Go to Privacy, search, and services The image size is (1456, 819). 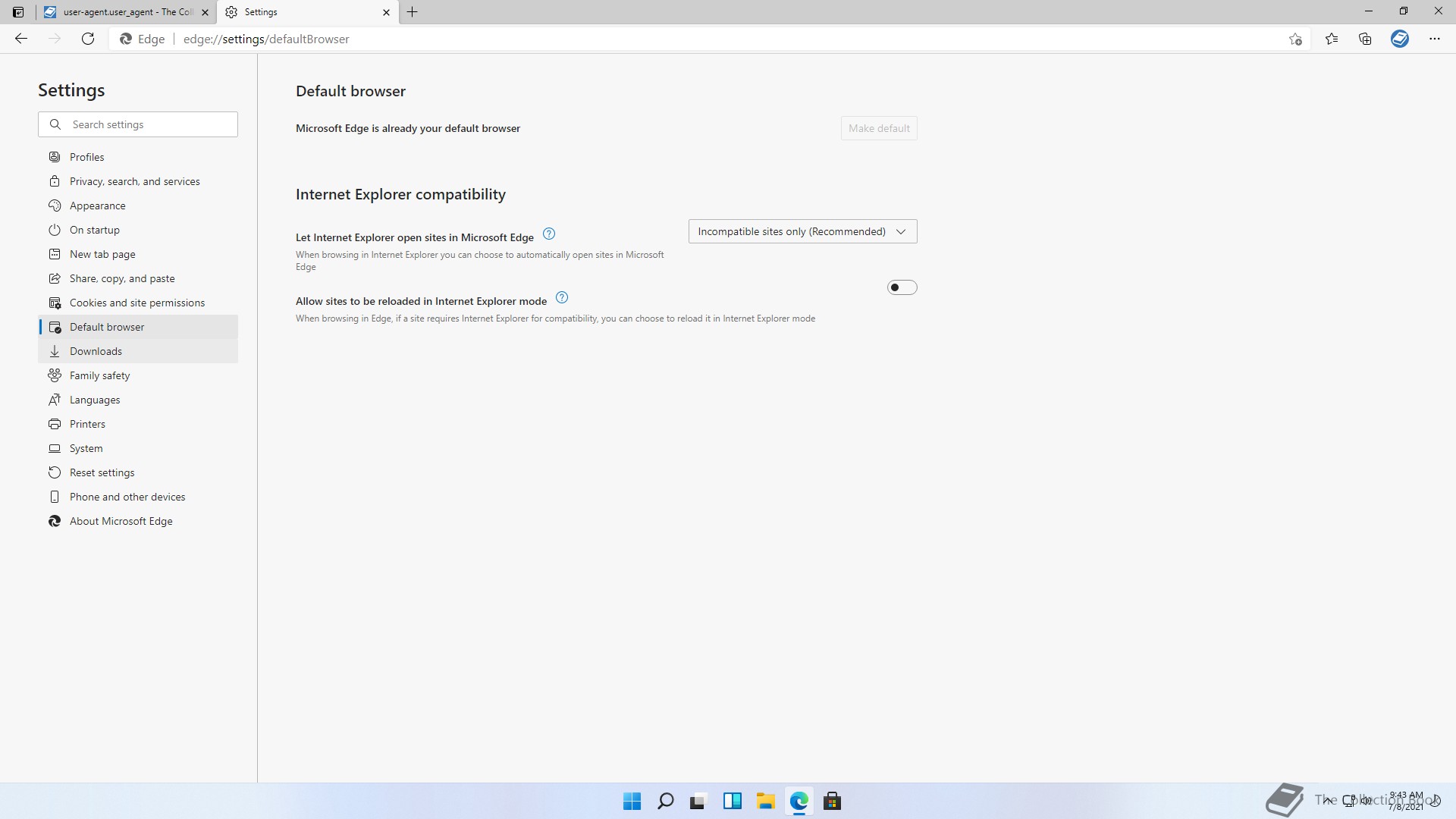tap(134, 181)
